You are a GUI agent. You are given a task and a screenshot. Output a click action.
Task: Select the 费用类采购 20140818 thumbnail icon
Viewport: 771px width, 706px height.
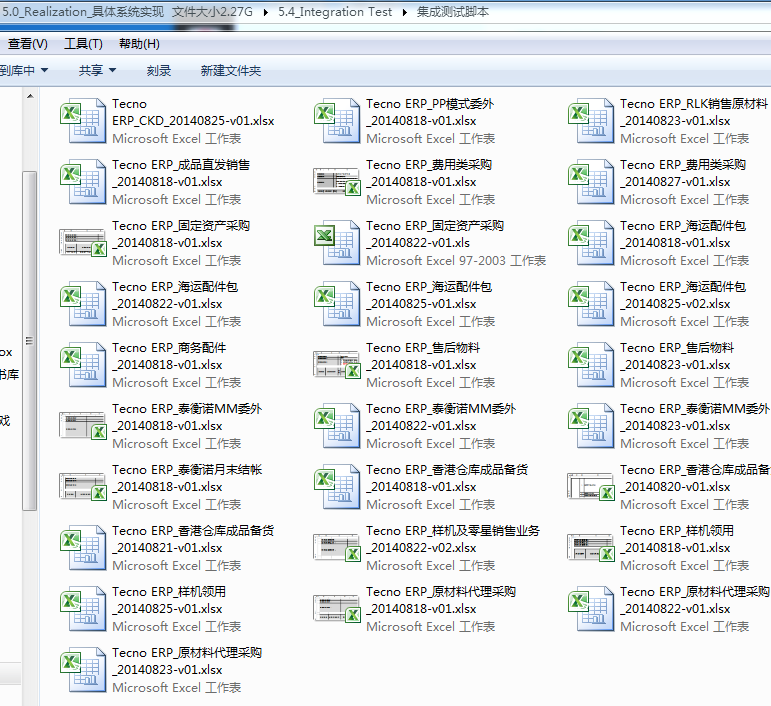337,181
